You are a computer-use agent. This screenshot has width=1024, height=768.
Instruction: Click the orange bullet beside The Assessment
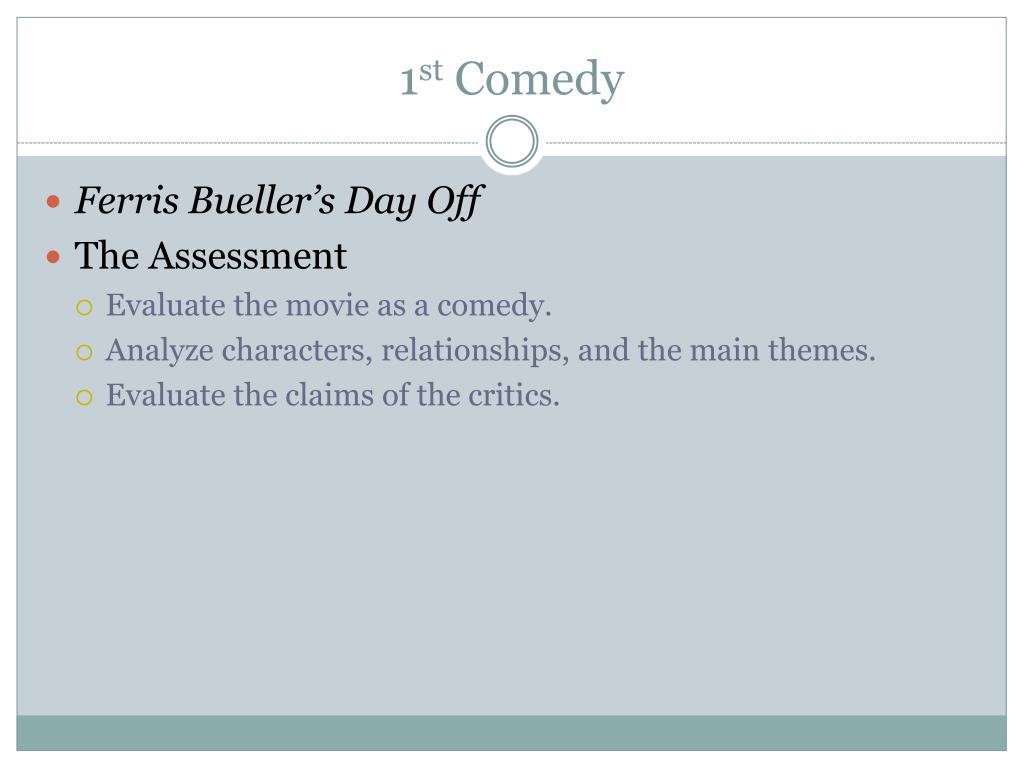[54, 257]
